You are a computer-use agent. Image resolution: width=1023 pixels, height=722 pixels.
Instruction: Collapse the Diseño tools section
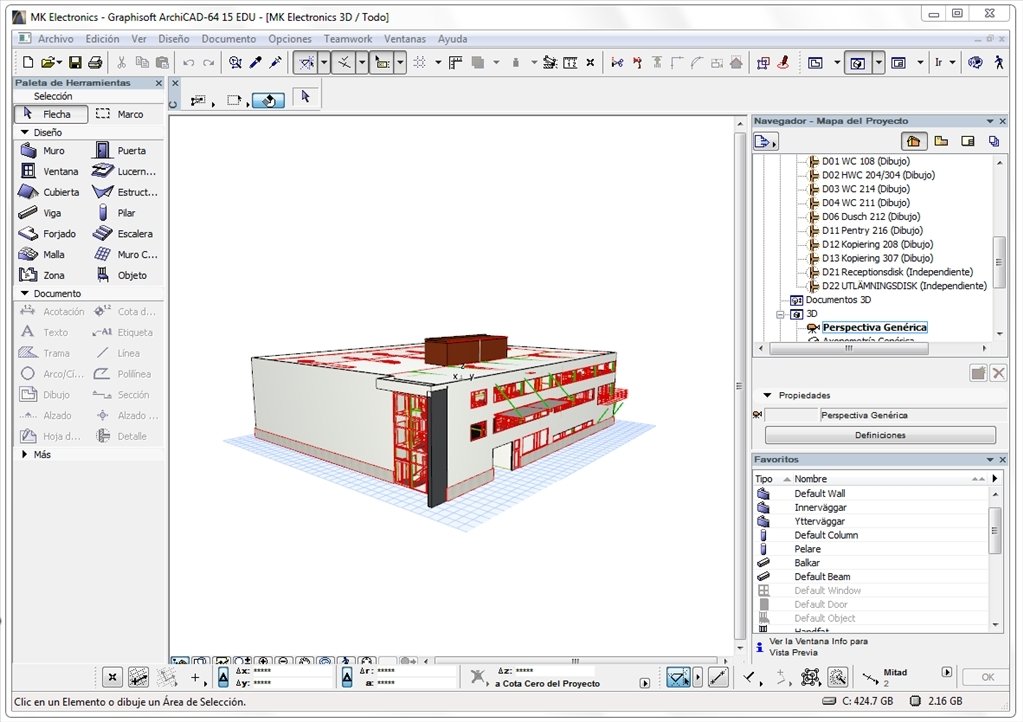[25, 132]
